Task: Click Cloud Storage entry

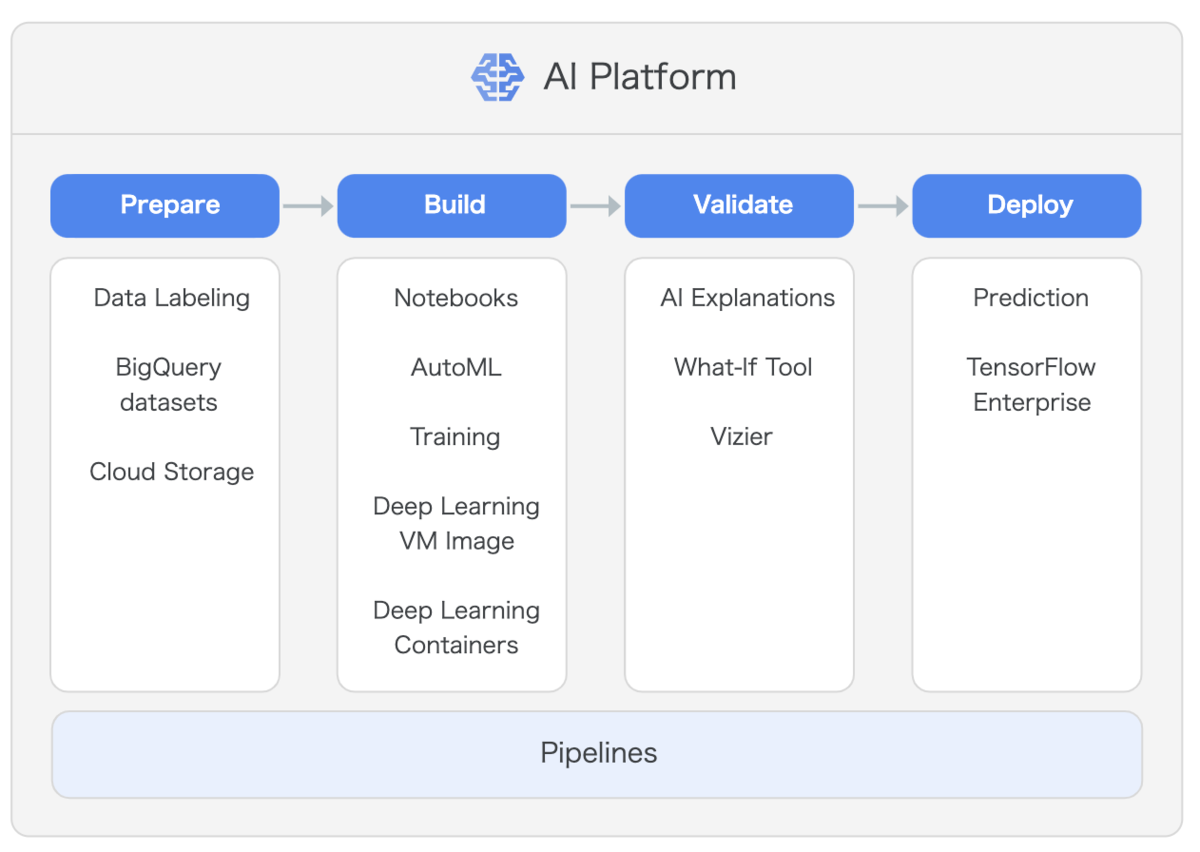Action: [172, 472]
